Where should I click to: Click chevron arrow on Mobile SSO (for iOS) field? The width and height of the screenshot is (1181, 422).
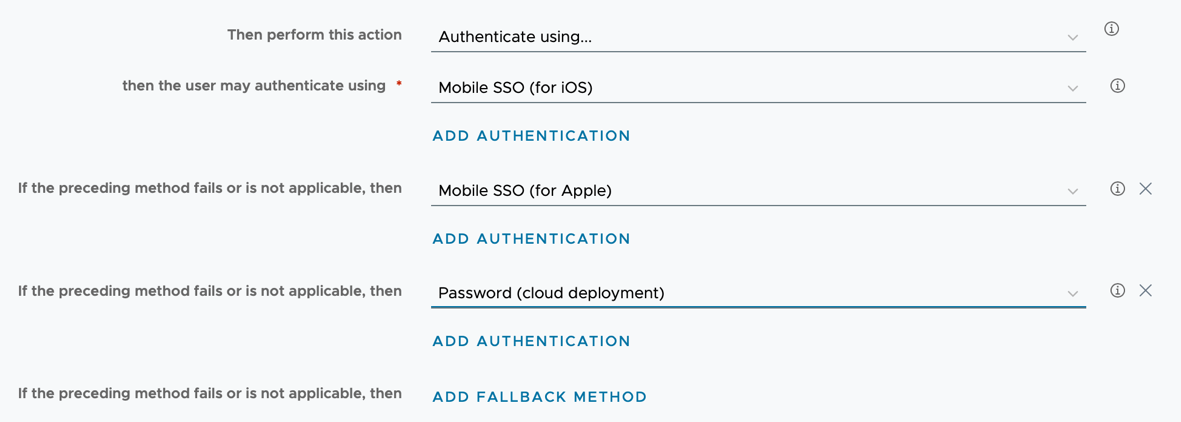1072,89
